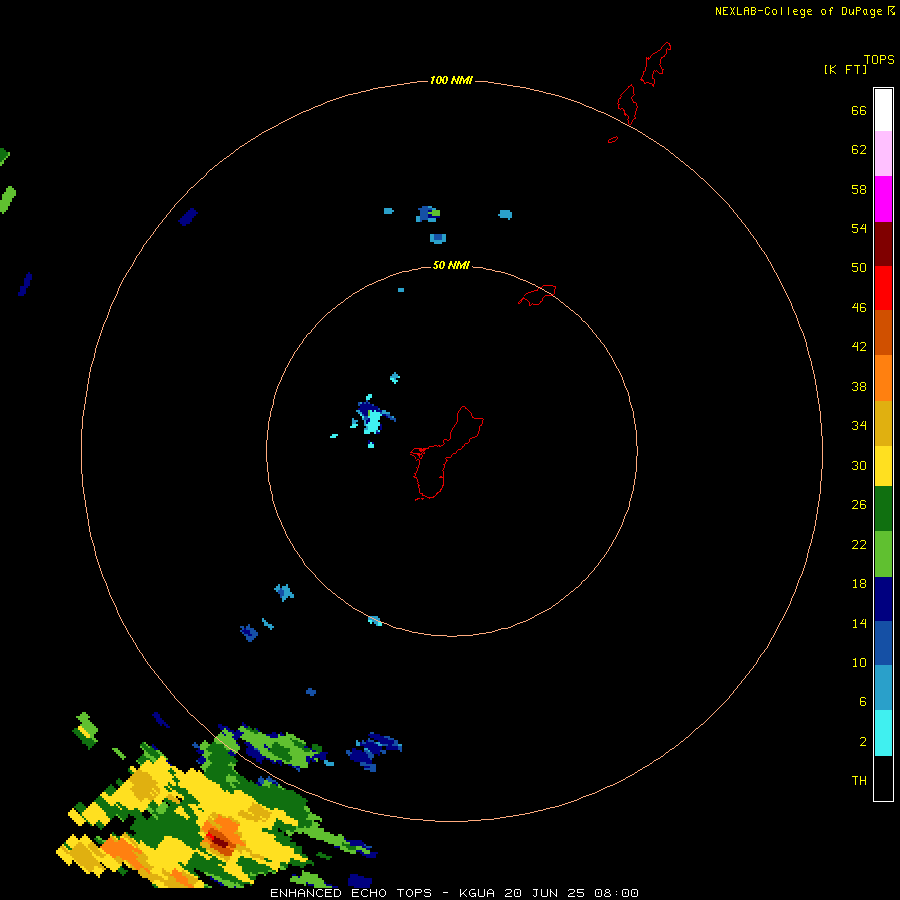
Task: Click the TOPS legend title
Action: (879, 59)
